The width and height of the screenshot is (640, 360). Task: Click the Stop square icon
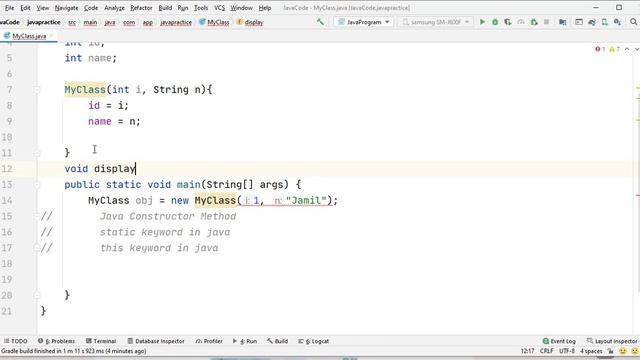point(546,22)
